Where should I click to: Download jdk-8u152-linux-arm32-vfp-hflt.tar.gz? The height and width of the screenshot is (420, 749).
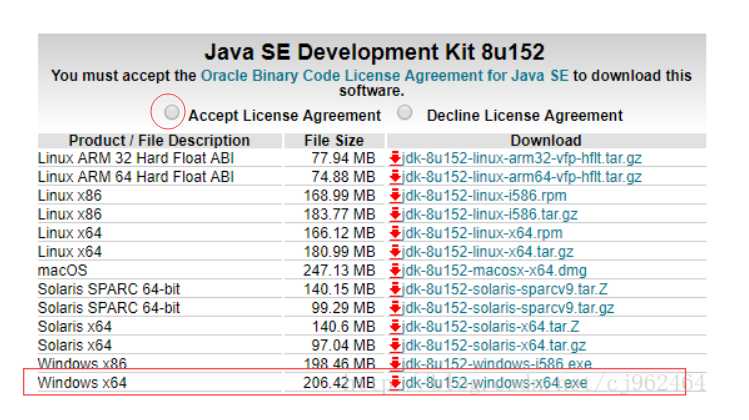[x=522, y=158]
